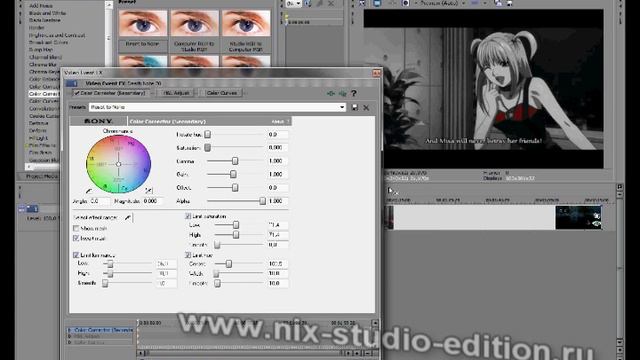Switch to Color Curves plug-in button
The image size is (640, 360).
click(x=222, y=93)
